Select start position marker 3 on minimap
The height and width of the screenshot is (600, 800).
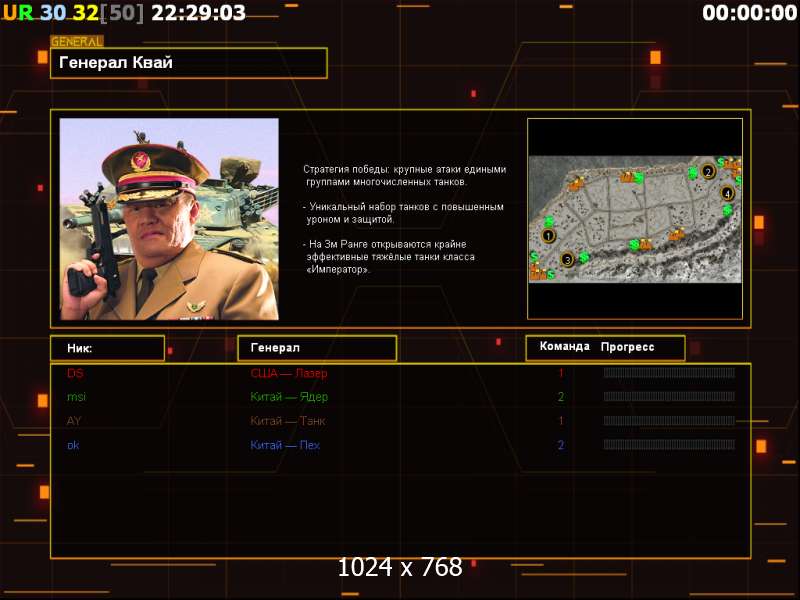pos(567,260)
